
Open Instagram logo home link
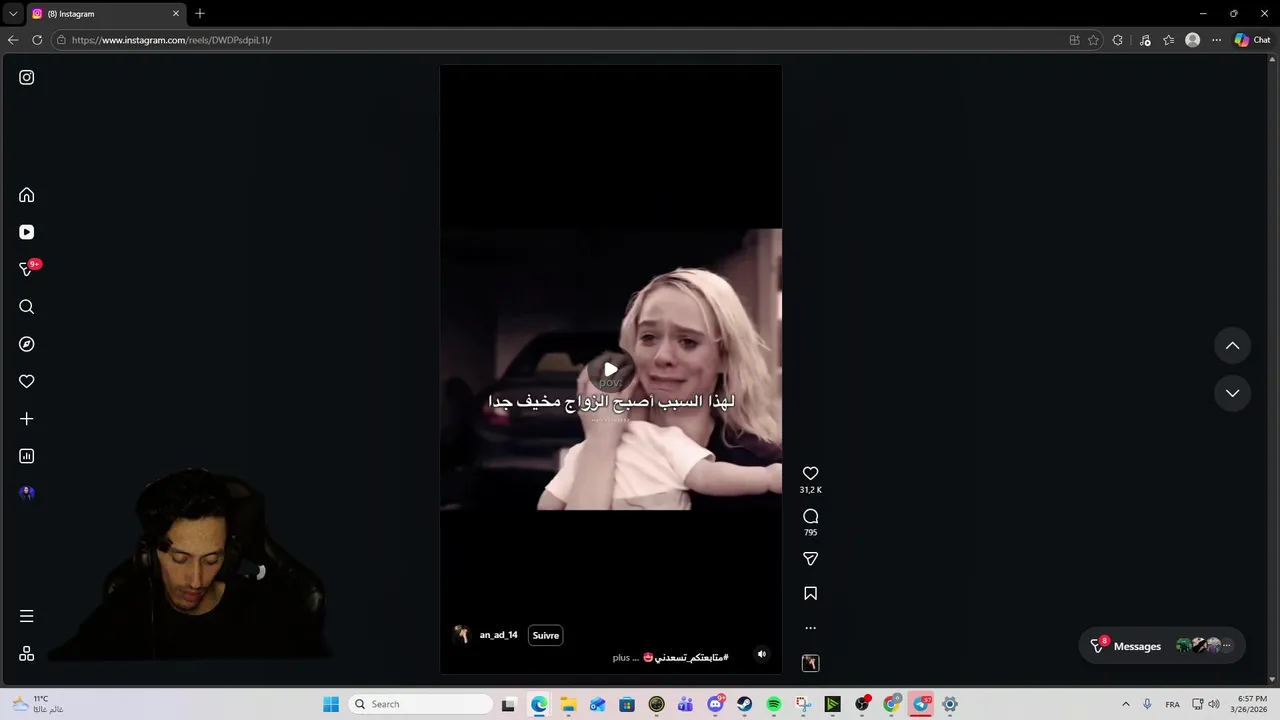click(27, 77)
